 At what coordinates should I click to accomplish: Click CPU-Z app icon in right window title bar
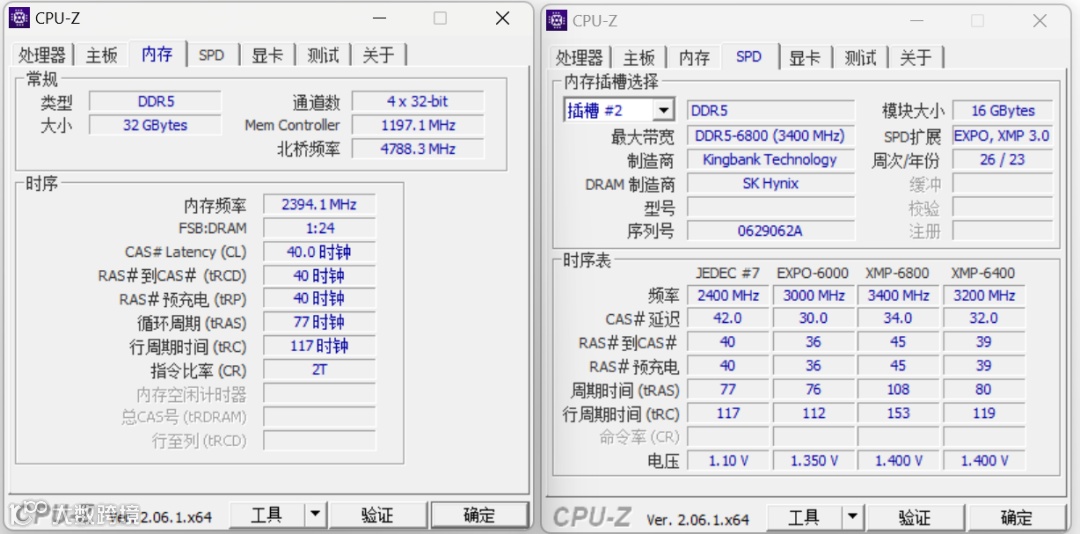coord(557,20)
